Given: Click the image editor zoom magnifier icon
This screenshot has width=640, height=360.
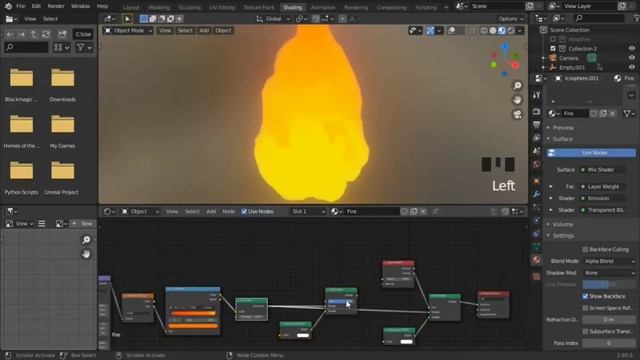Looking at the screenshot, I should [86, 240].
